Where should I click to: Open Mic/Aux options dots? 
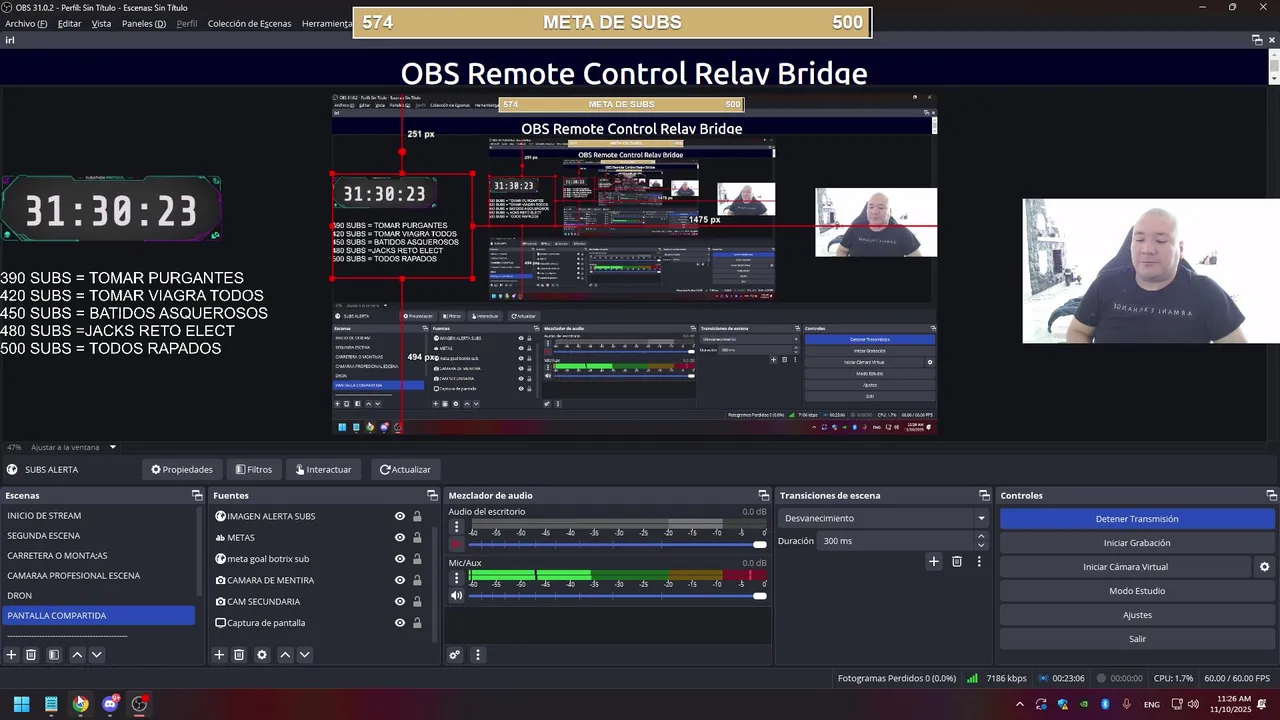pyautogui.click(x=457, y=578)
